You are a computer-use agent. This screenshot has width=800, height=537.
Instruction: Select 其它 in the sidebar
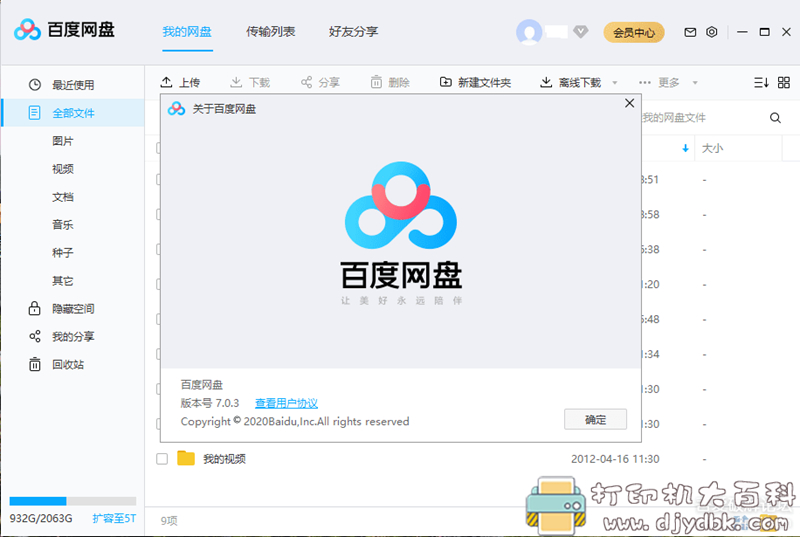click(x=63, y=280)
